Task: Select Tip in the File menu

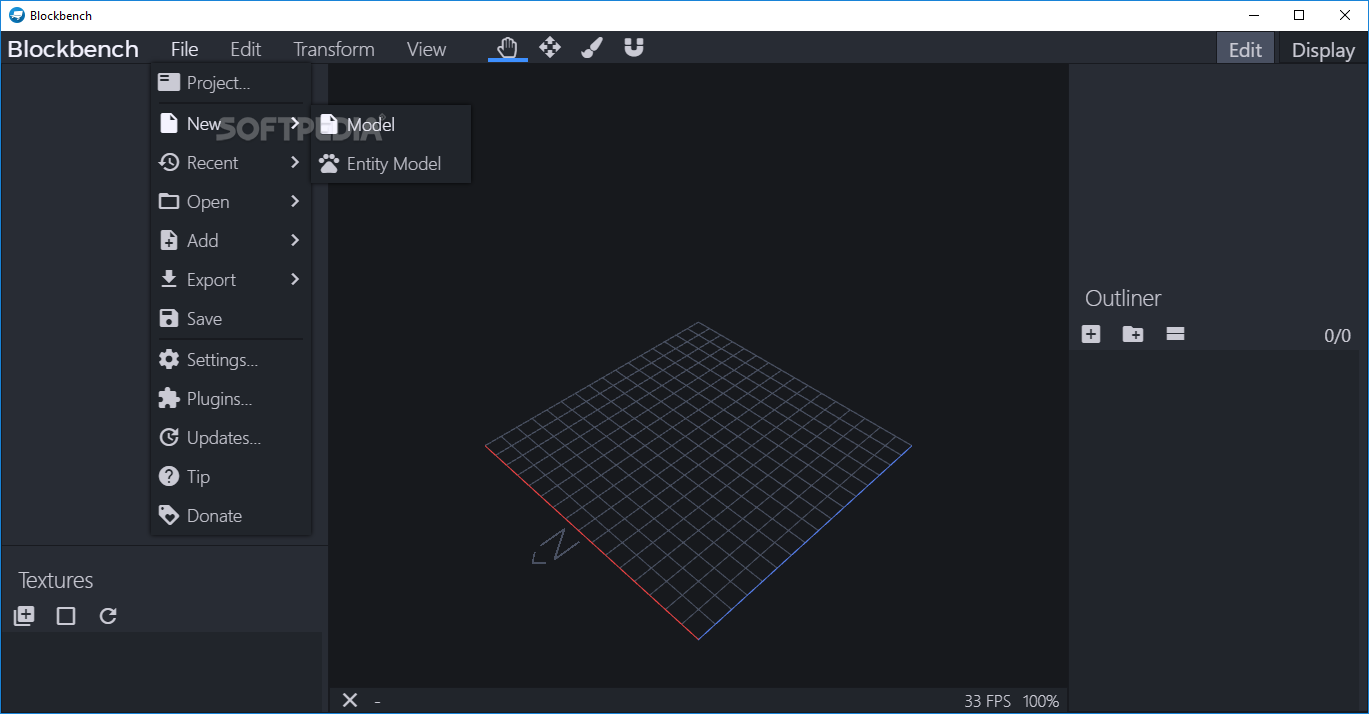Action: (x=230, y=477)
